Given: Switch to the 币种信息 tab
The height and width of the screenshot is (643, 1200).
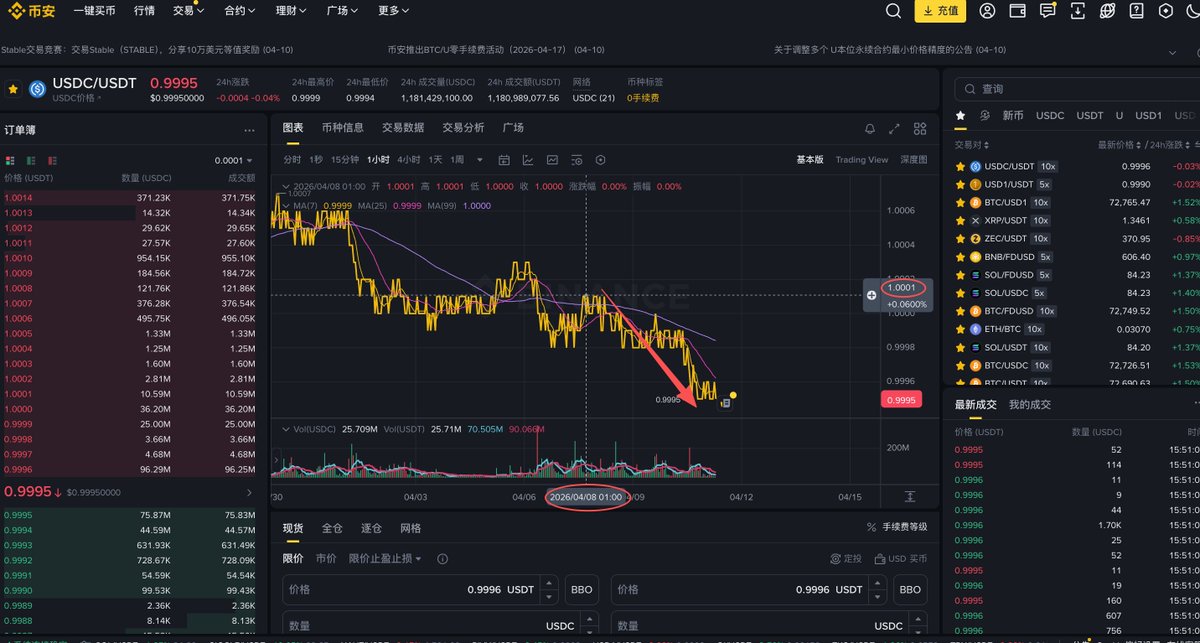Looking at the screenshot, I should coord(343,128).
